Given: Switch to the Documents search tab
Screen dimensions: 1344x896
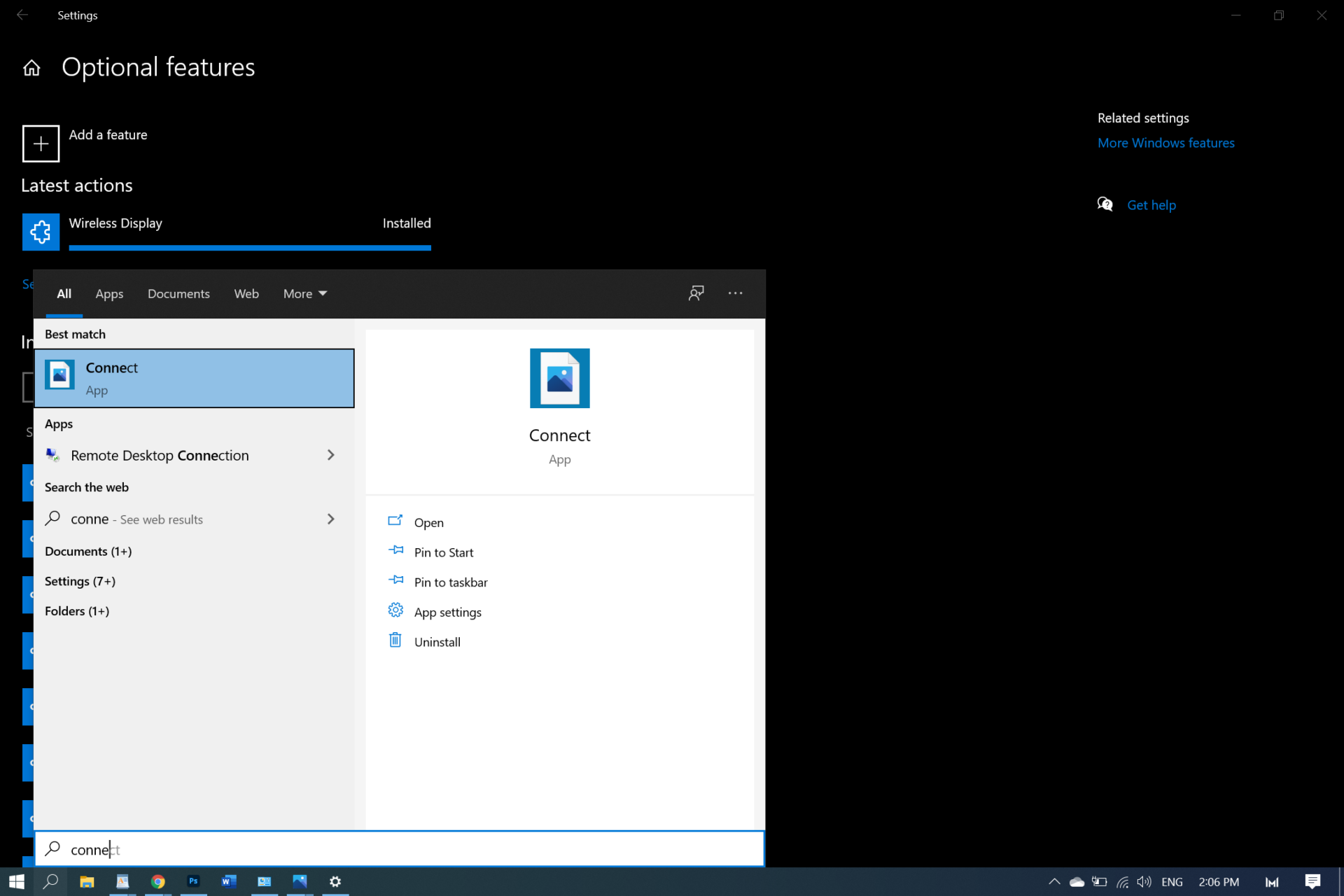Looking at the screenshot, I should point(178,293).
